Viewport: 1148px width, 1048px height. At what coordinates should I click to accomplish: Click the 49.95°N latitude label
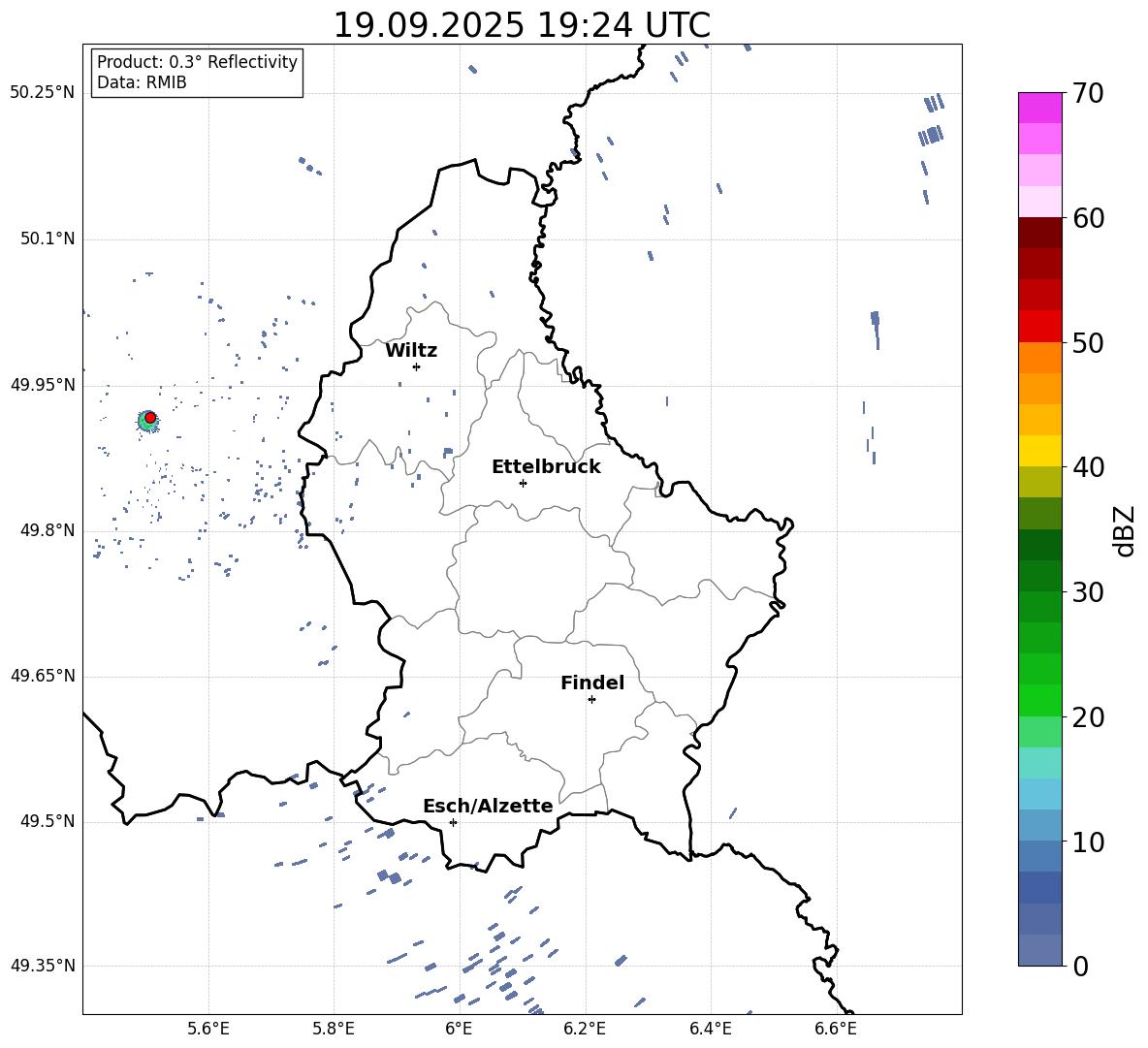click(43, 384)
